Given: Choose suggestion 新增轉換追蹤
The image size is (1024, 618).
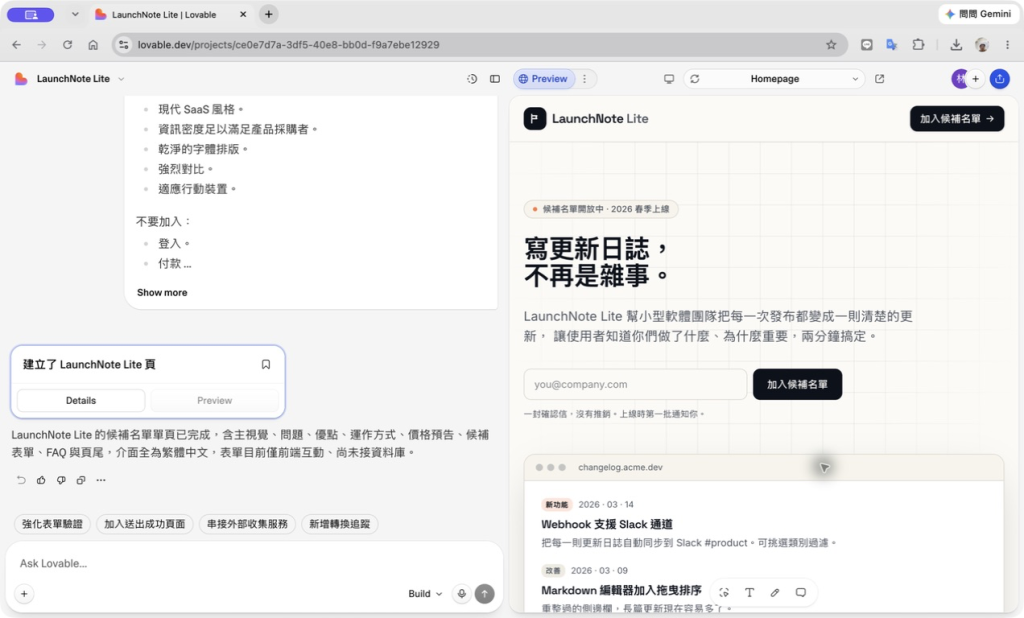Looking at the screenshot, I should click(340, 524).
